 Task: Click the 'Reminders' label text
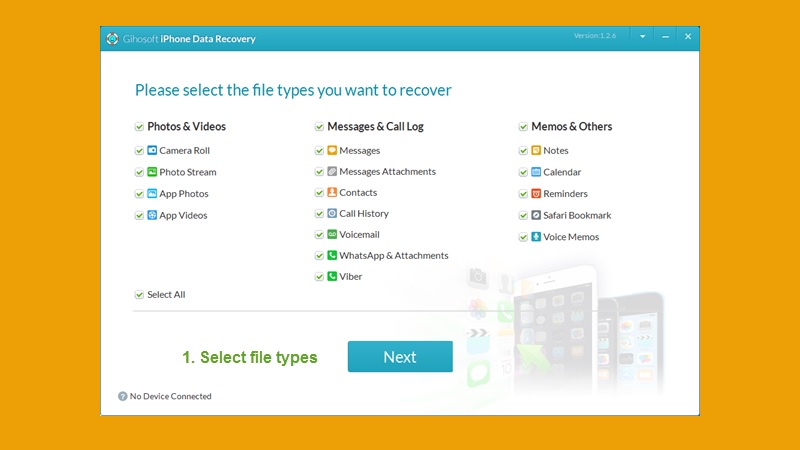(565, 194)
